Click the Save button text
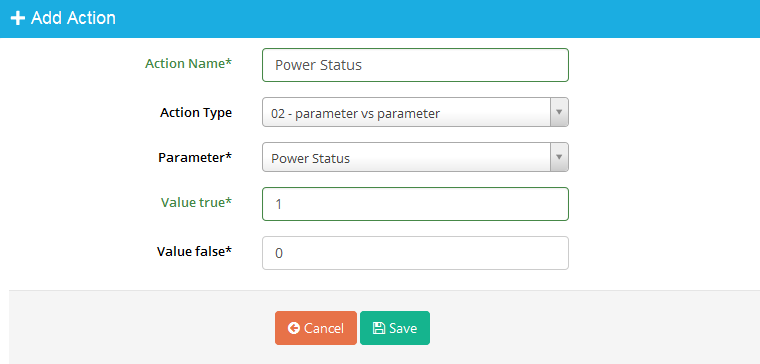This screenshot has height=364, width=760. tap(403, 328)
